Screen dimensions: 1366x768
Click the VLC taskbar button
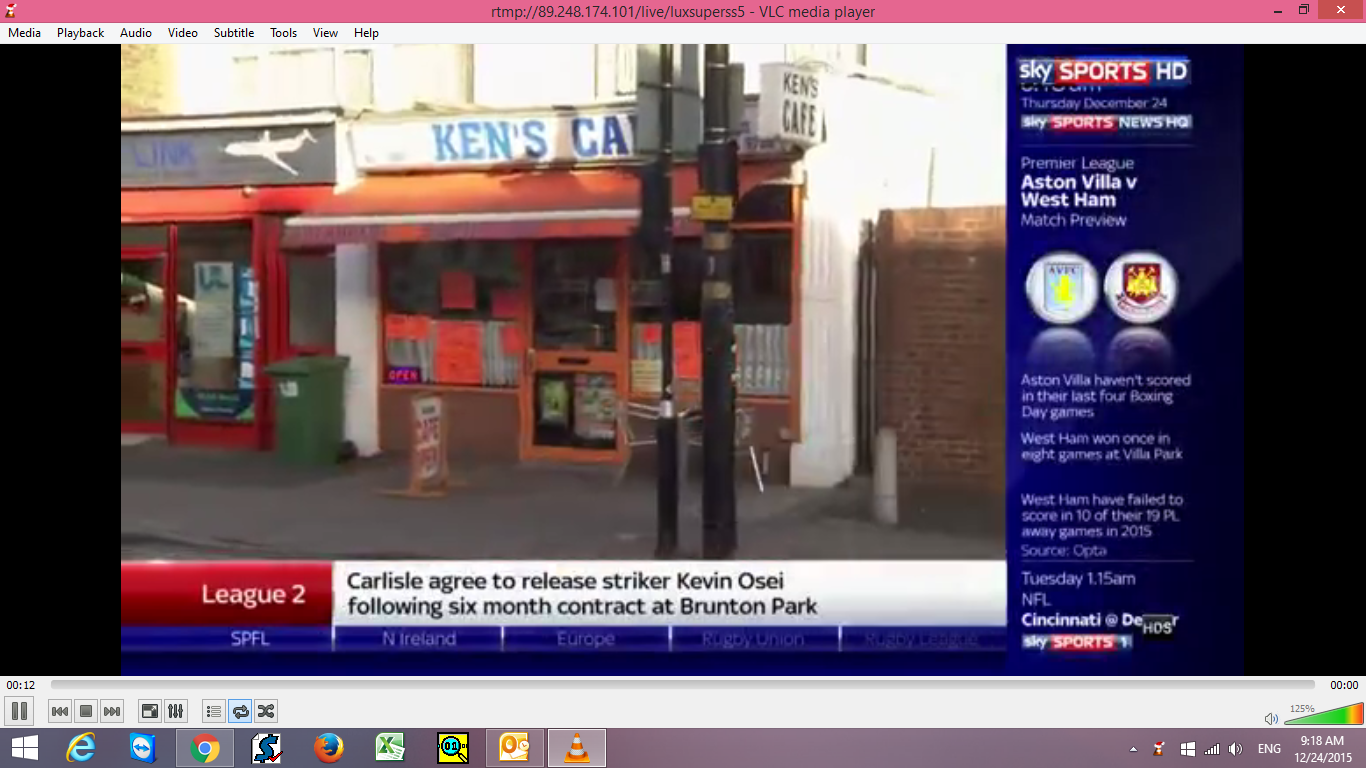[577, 748]
